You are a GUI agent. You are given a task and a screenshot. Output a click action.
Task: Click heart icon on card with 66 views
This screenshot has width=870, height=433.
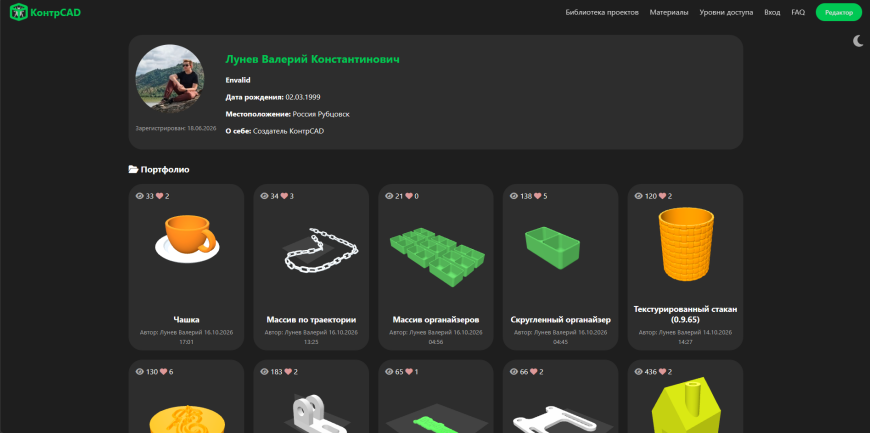(533, 371)
